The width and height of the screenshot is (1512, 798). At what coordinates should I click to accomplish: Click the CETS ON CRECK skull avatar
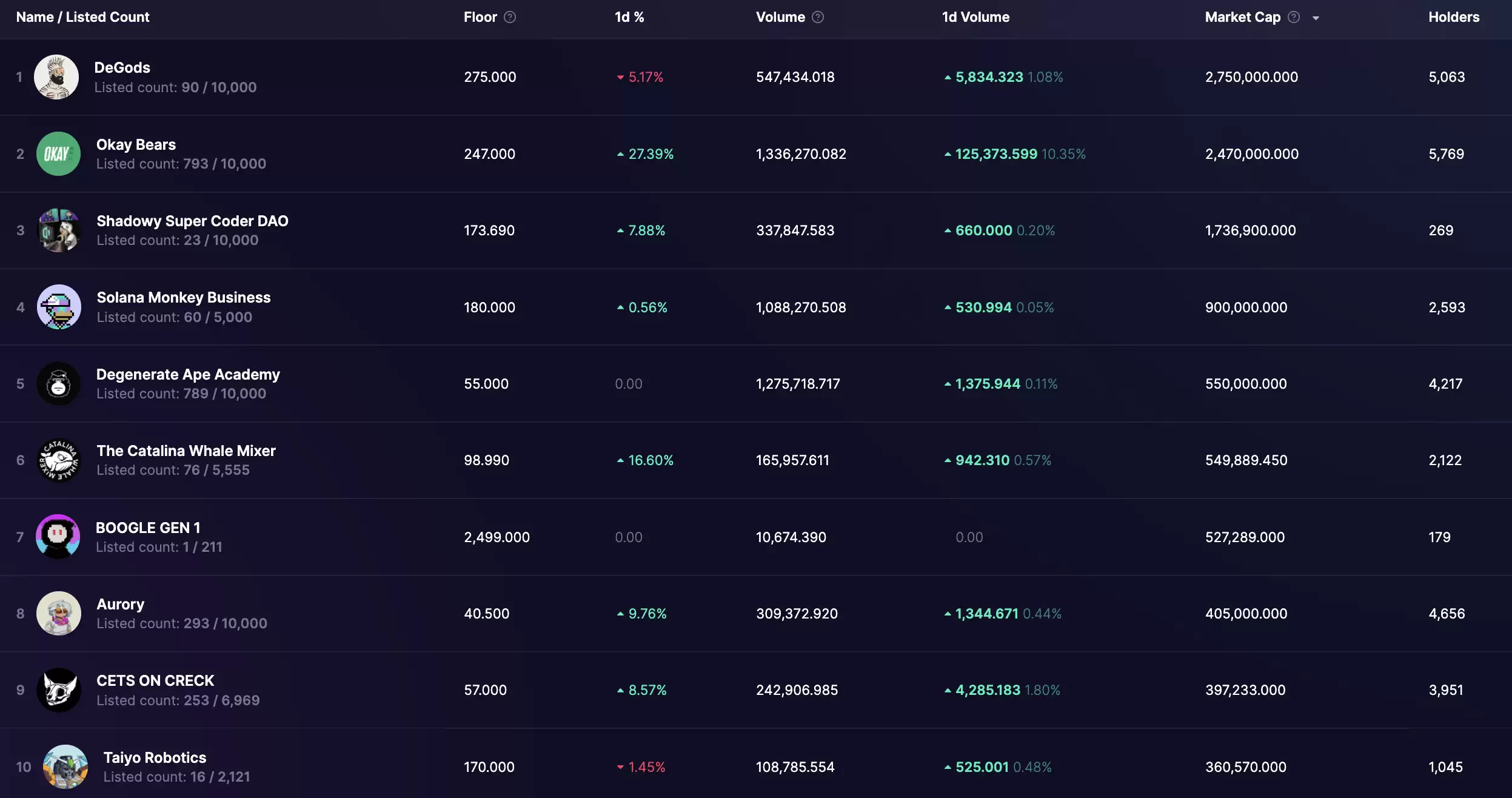point(59,690)
